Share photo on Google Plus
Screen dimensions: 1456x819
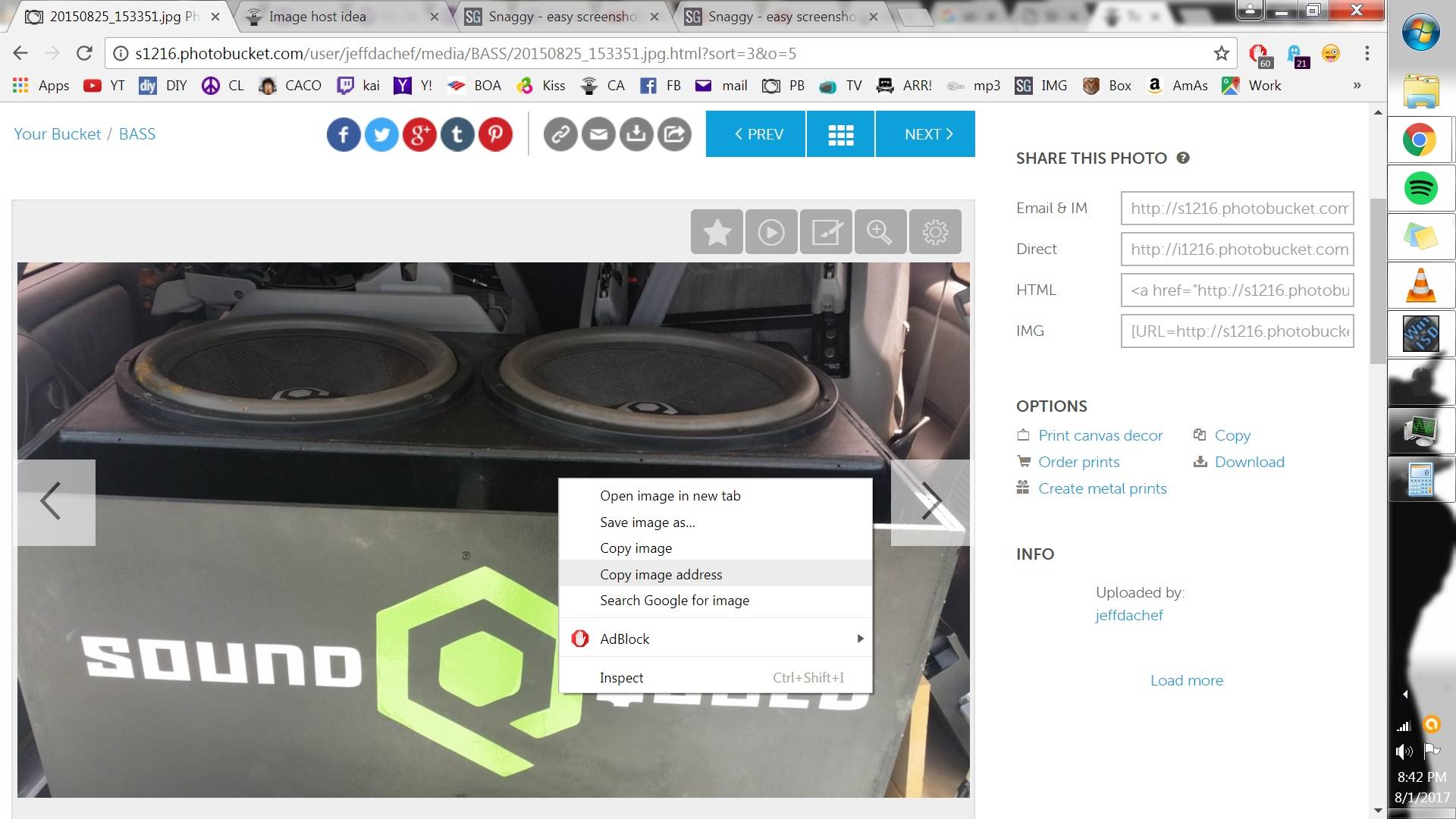[419, 134]
